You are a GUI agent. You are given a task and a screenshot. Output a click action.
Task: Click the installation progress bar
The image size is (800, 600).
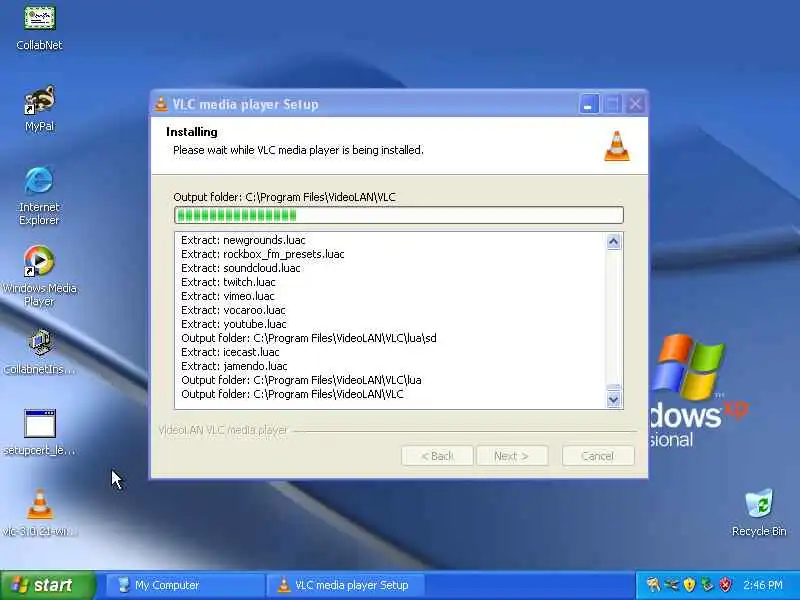click(398, 215)
